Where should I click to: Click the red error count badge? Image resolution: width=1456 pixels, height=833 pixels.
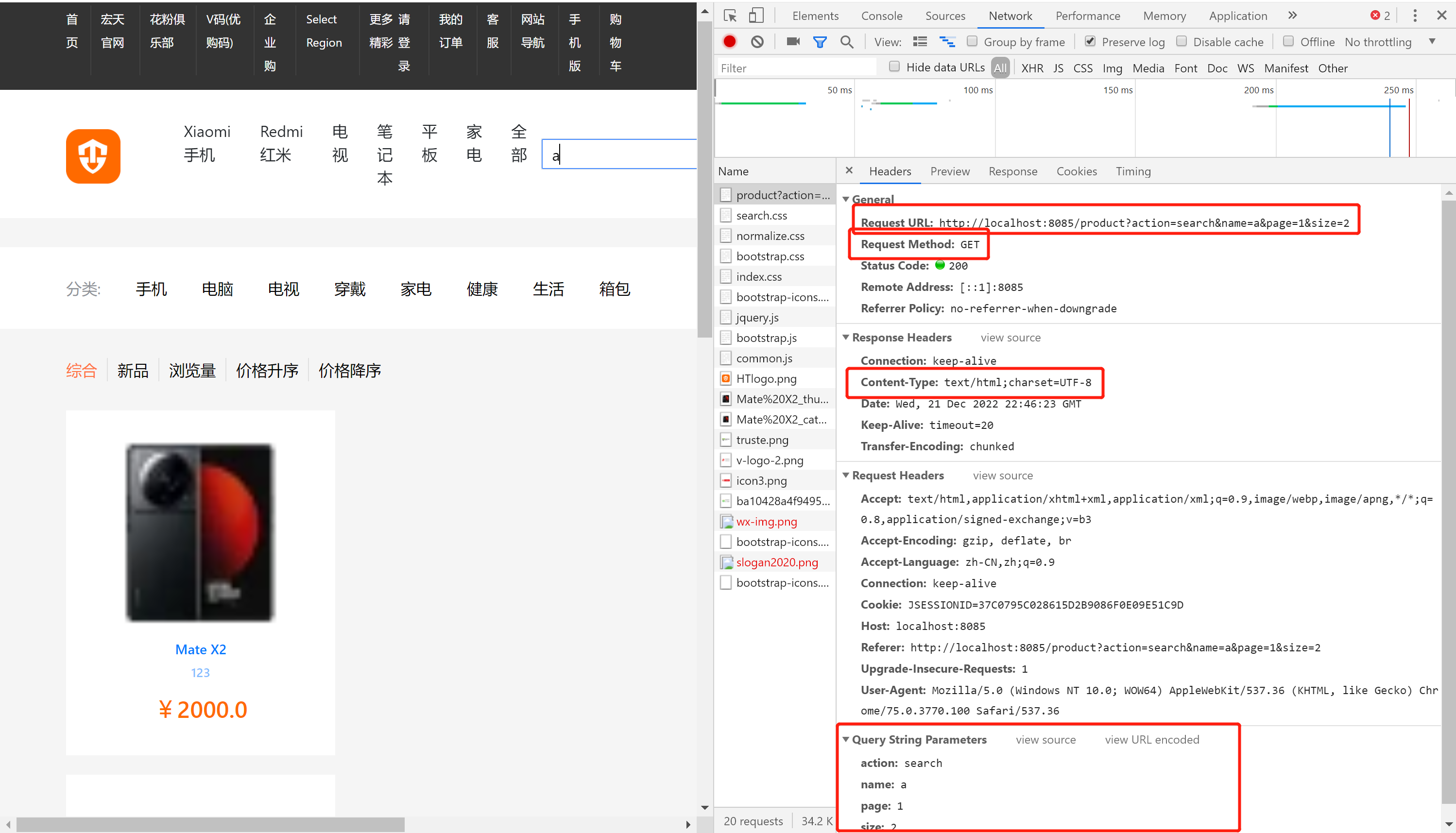click(1381, 16)
